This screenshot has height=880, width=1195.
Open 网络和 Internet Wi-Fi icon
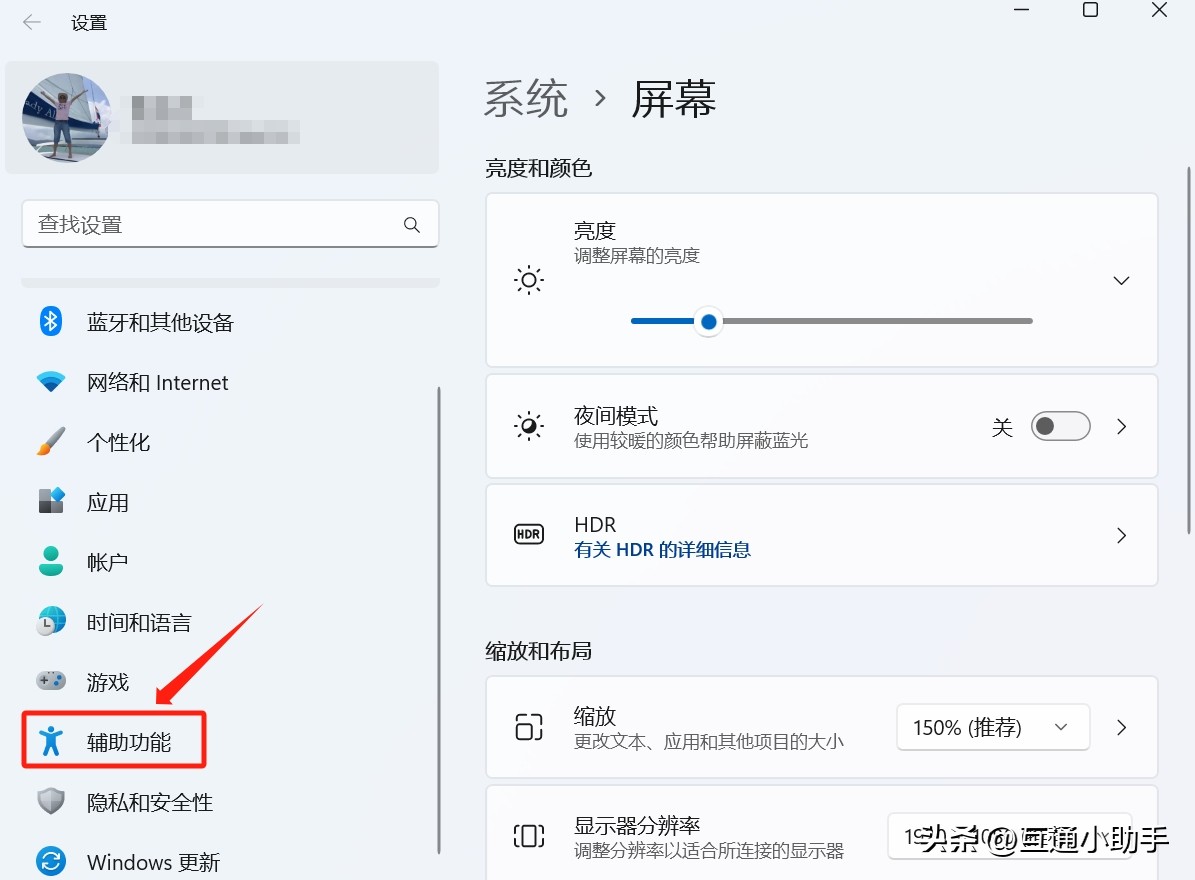click(51, 382)
